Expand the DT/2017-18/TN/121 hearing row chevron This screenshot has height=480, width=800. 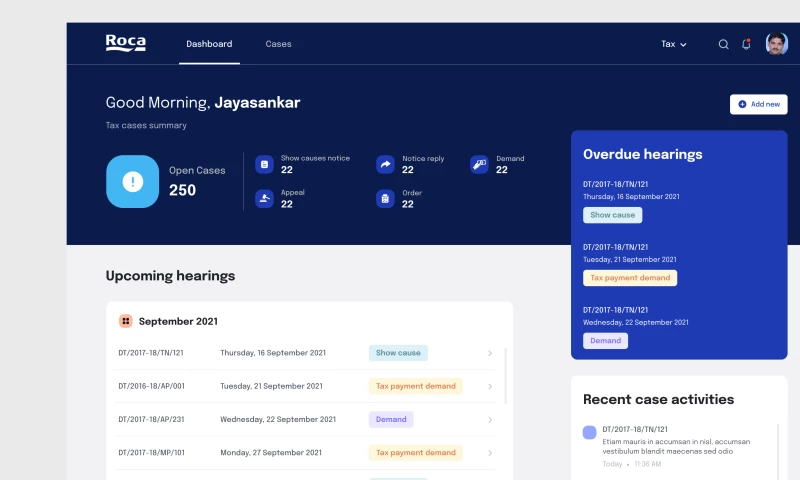click(490, 353)
